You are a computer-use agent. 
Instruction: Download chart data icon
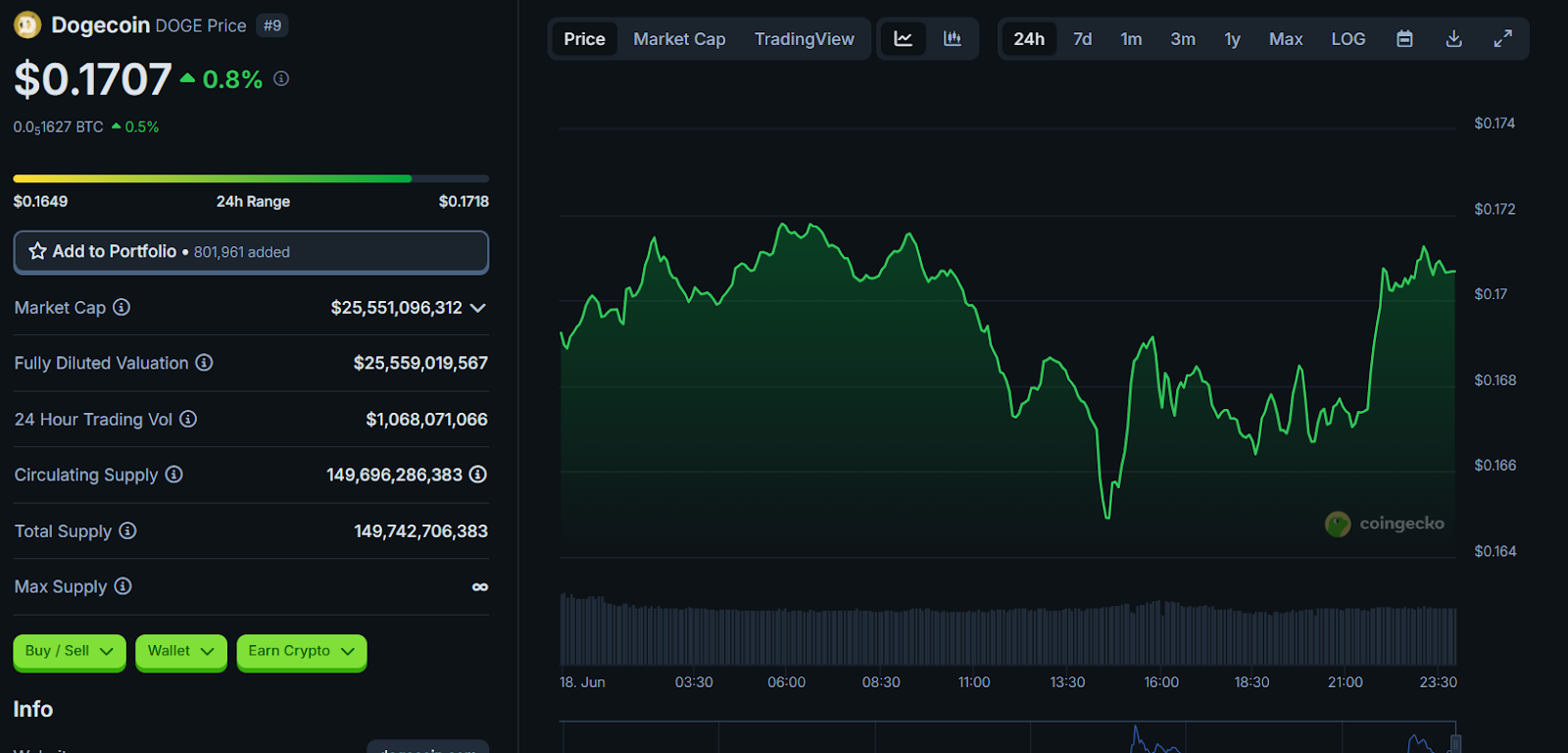point(1453,39)
